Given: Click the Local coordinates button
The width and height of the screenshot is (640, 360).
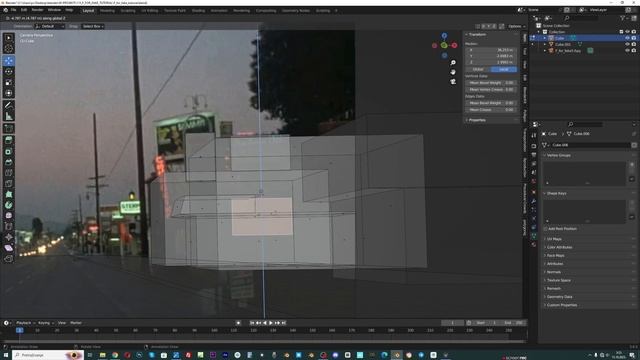Looking at the screenshot, I should [504, 69].
